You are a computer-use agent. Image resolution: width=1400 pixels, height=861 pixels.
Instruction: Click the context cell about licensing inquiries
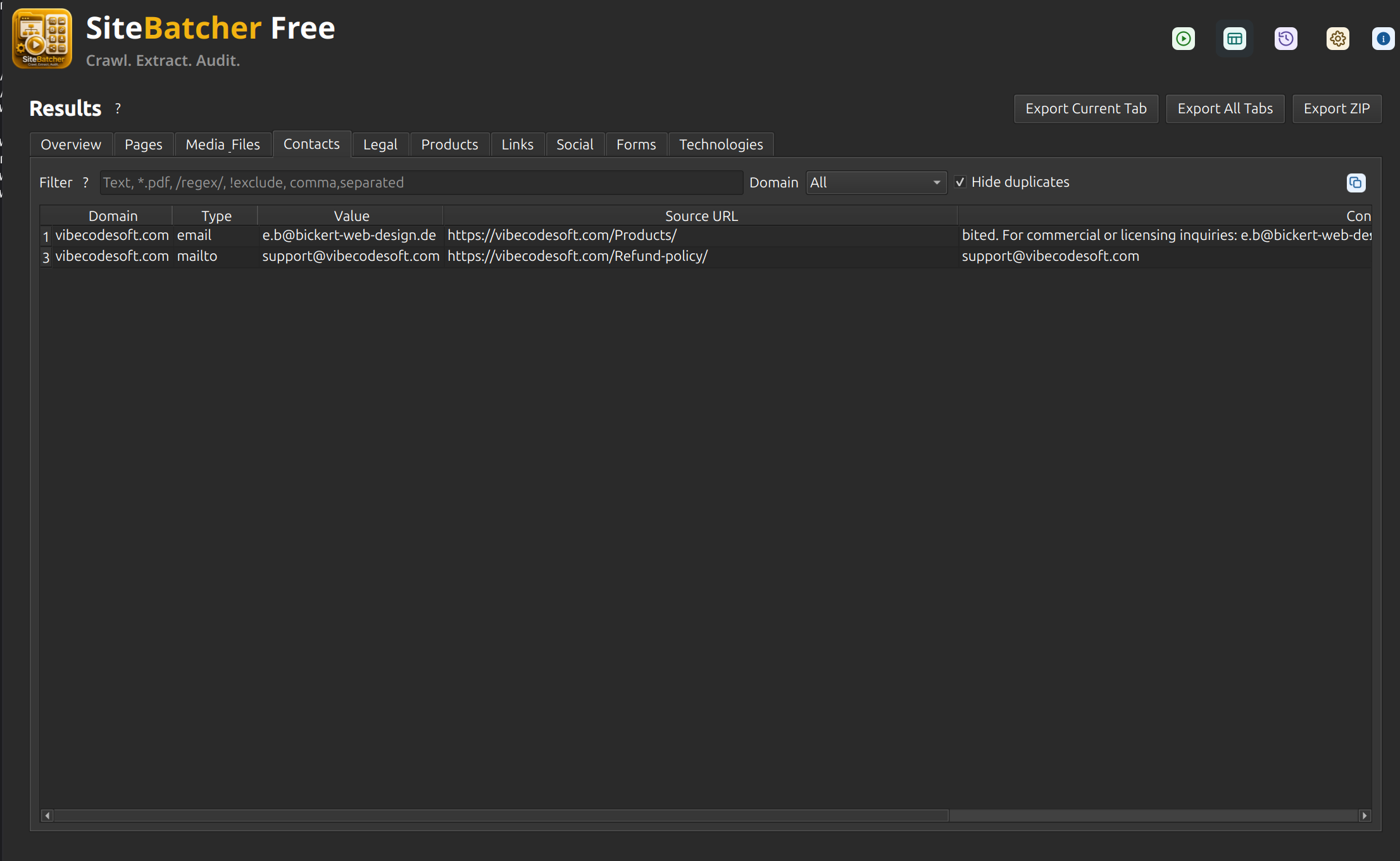pyautogui.click(x=1165, y=236)
